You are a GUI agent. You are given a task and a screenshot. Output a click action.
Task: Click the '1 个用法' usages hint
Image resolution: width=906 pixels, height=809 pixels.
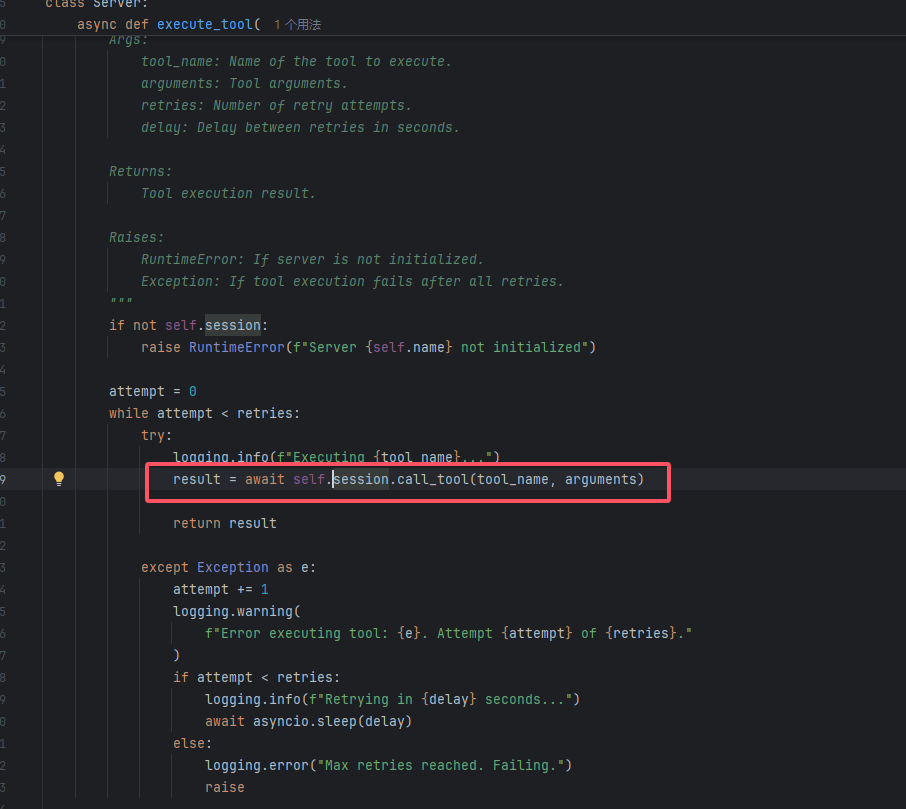pyautogui.click(x=298, y=25)
